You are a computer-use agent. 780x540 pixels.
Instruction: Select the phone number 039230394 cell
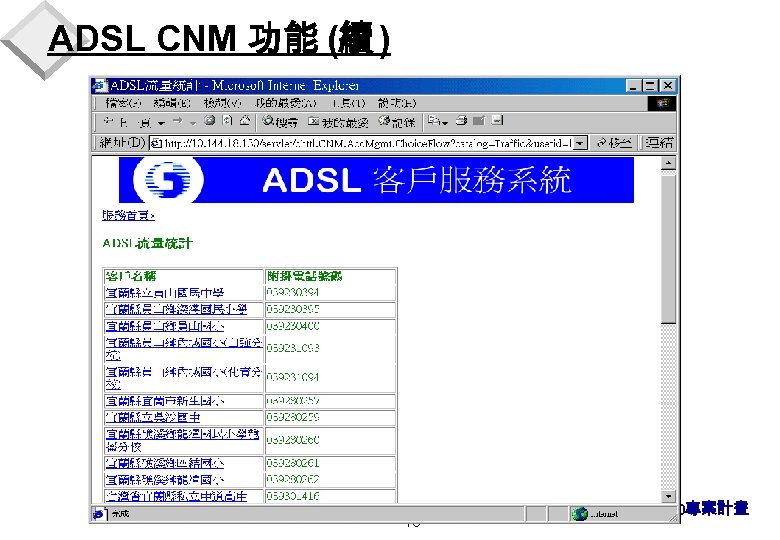330,292
